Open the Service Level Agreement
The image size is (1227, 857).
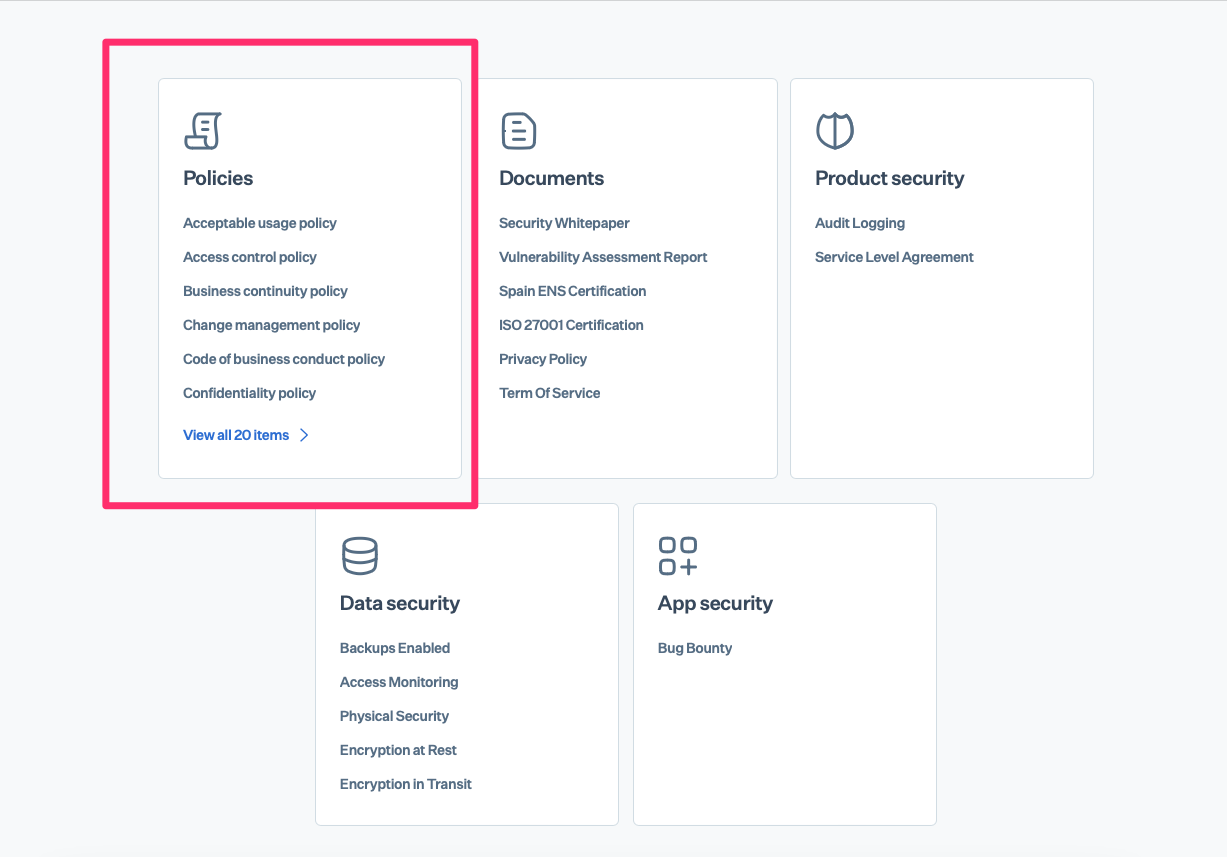[x=894, y=257]
